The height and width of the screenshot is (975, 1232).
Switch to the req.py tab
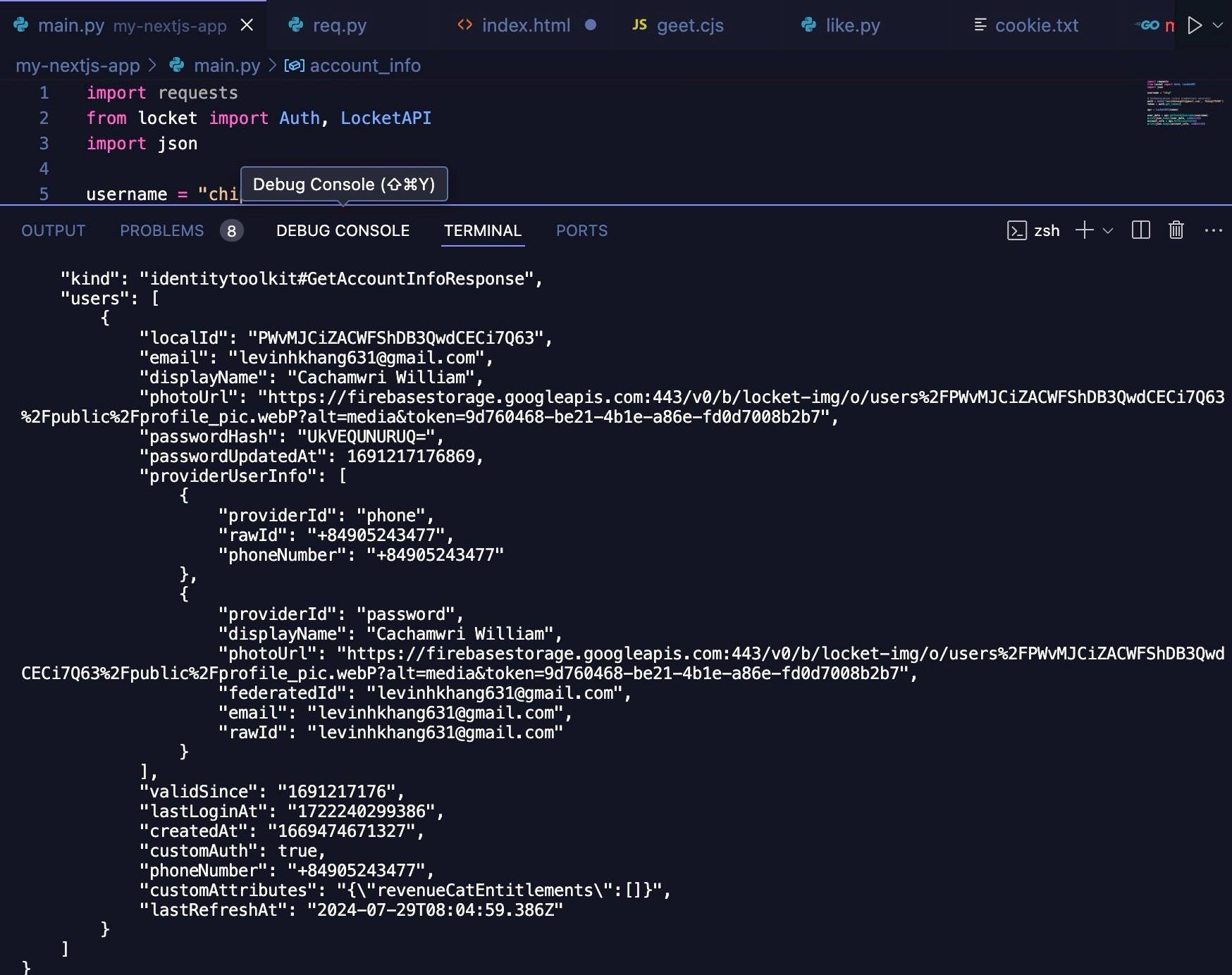click(339, 25)
